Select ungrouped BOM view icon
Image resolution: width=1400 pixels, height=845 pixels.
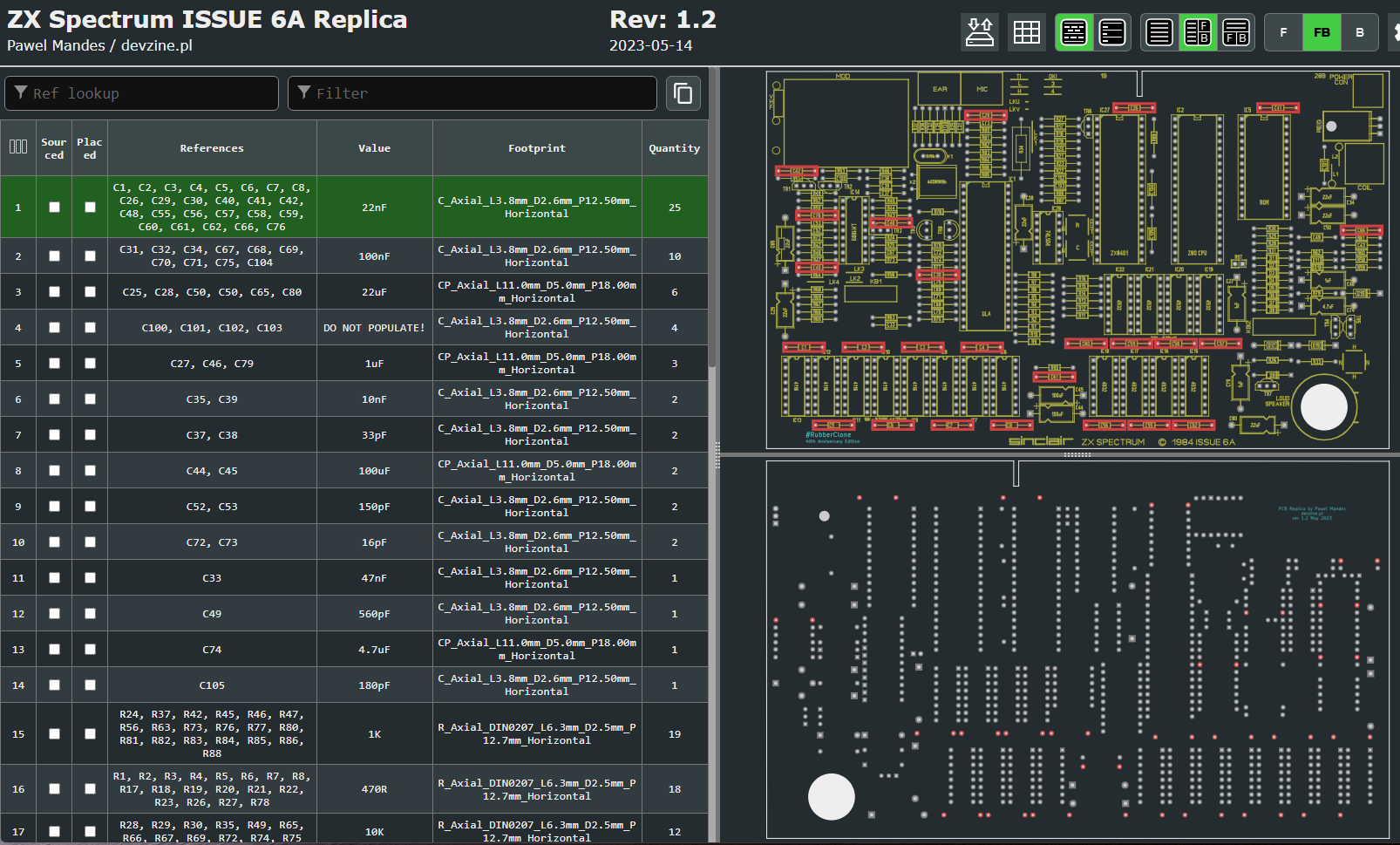(x=1112, y=32)
